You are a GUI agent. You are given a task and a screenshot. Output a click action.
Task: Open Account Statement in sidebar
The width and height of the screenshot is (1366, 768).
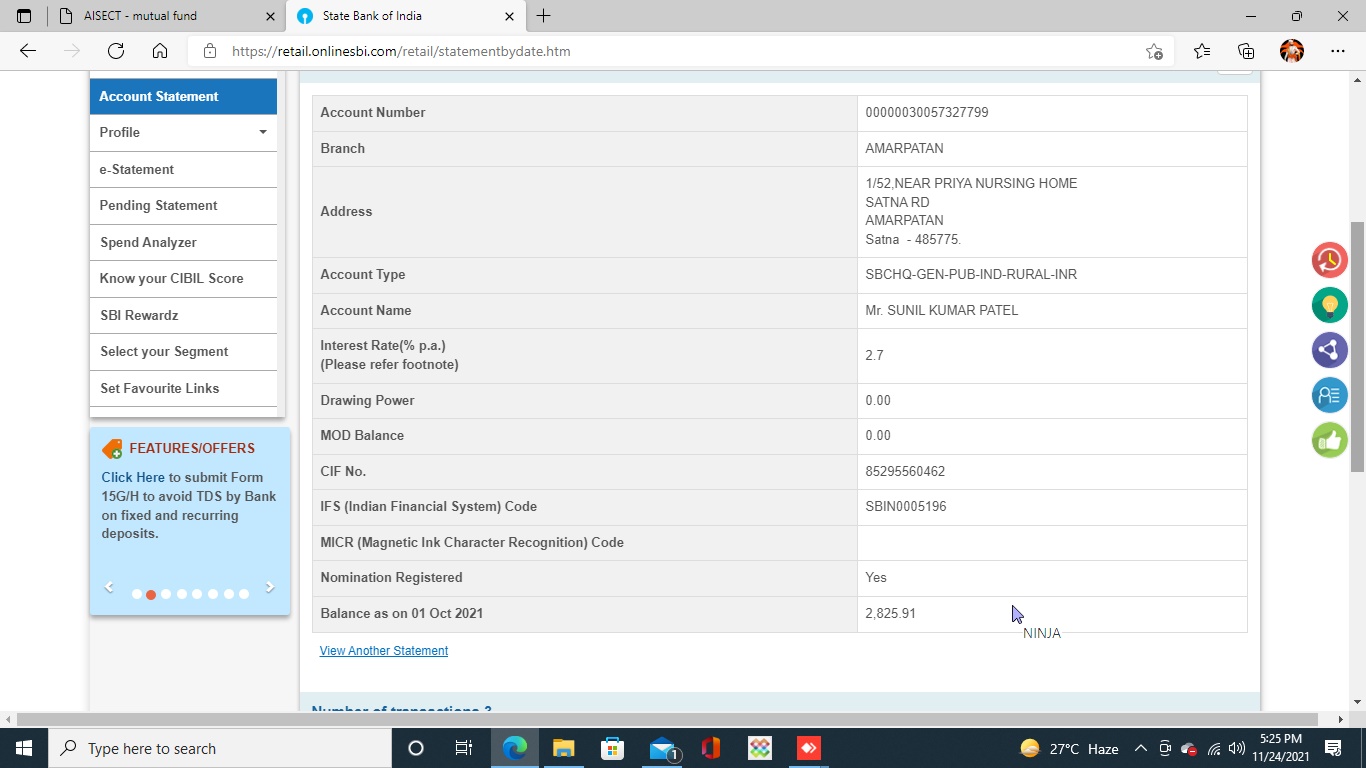(x=183, y=96)
